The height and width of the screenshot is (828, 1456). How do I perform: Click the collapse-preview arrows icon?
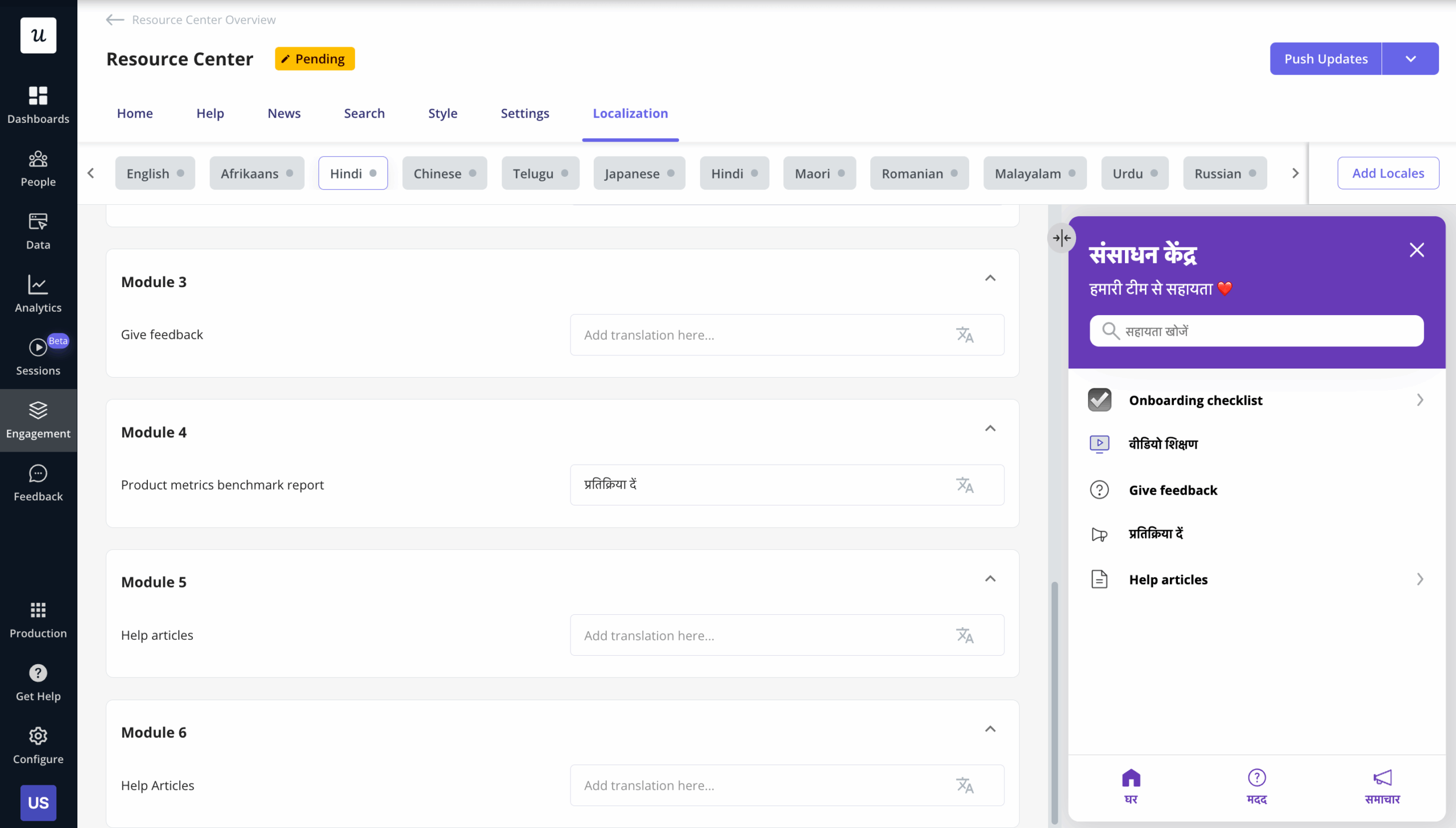coord(1061,238)
